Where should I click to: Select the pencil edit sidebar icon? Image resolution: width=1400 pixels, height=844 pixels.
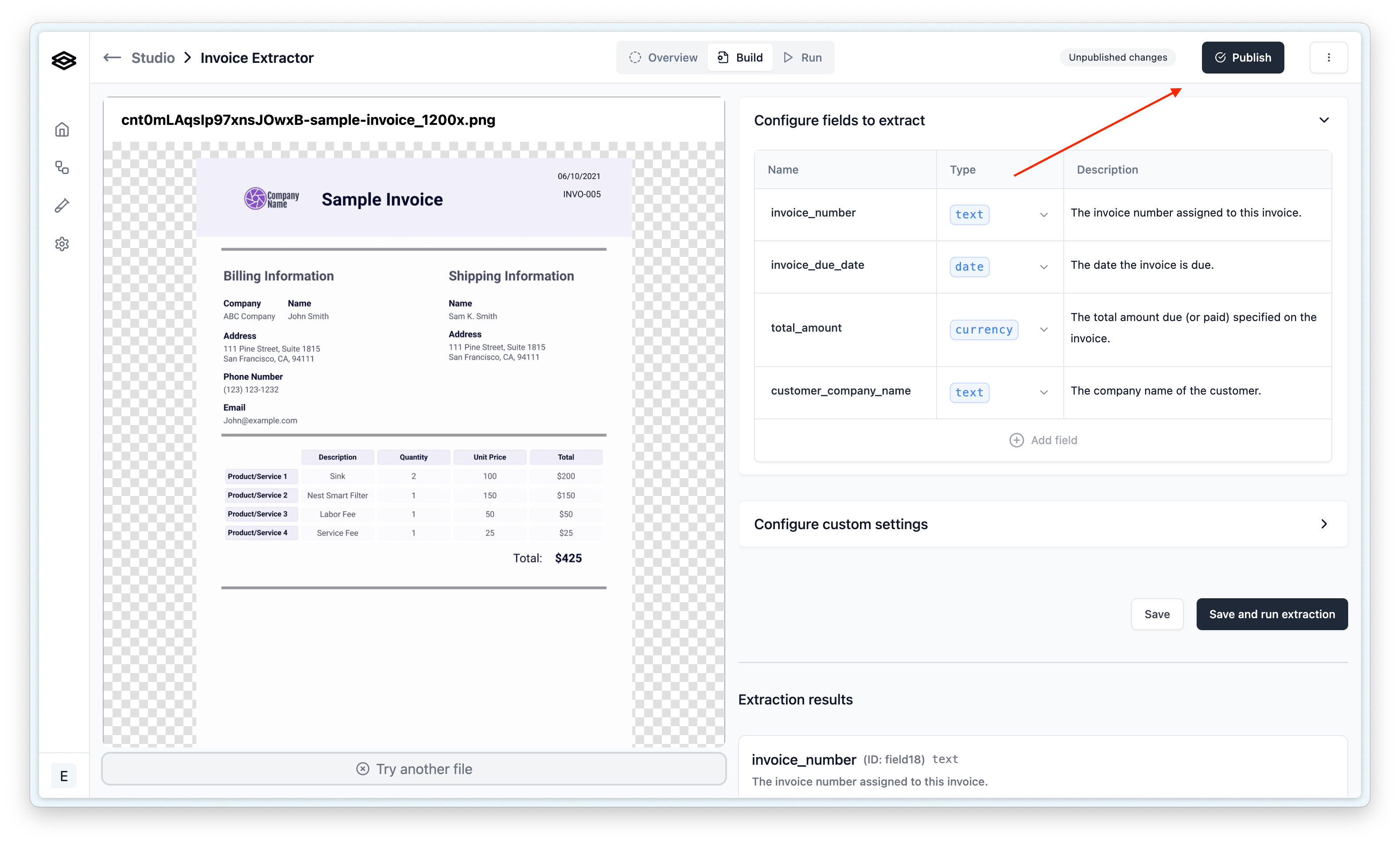pyautogui.click(x=62, y=205)
